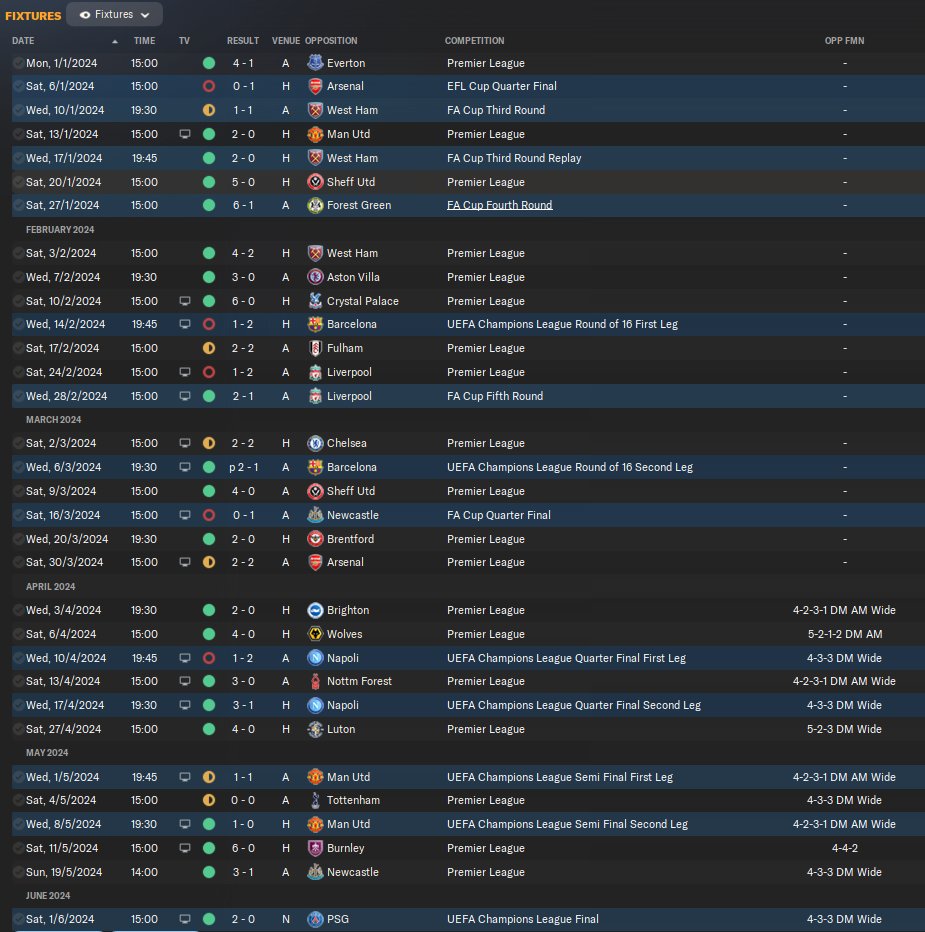
Task: Select the 5-2-3 DM Wide formation for Luton
Action: [x=844, y=729]
